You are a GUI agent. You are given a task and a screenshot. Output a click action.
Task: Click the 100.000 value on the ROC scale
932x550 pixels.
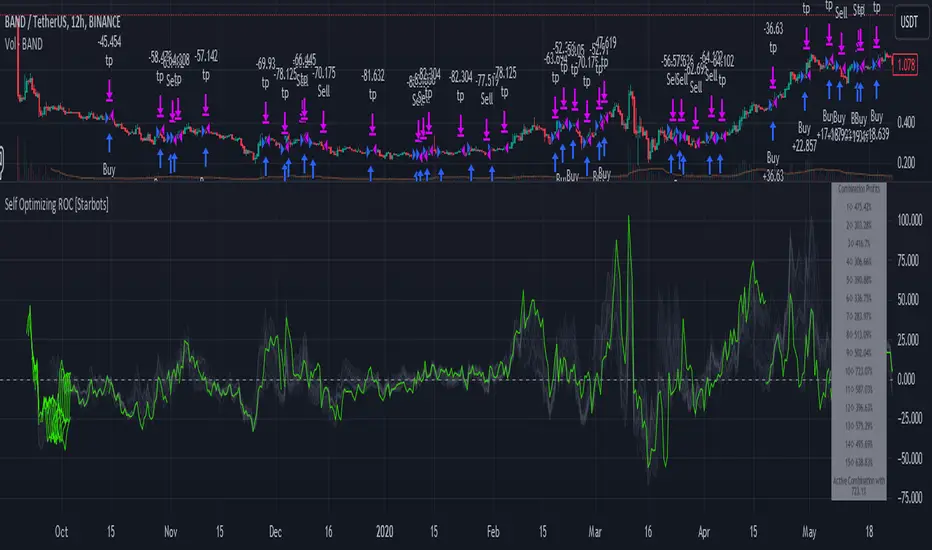click(x=908, y=221)
